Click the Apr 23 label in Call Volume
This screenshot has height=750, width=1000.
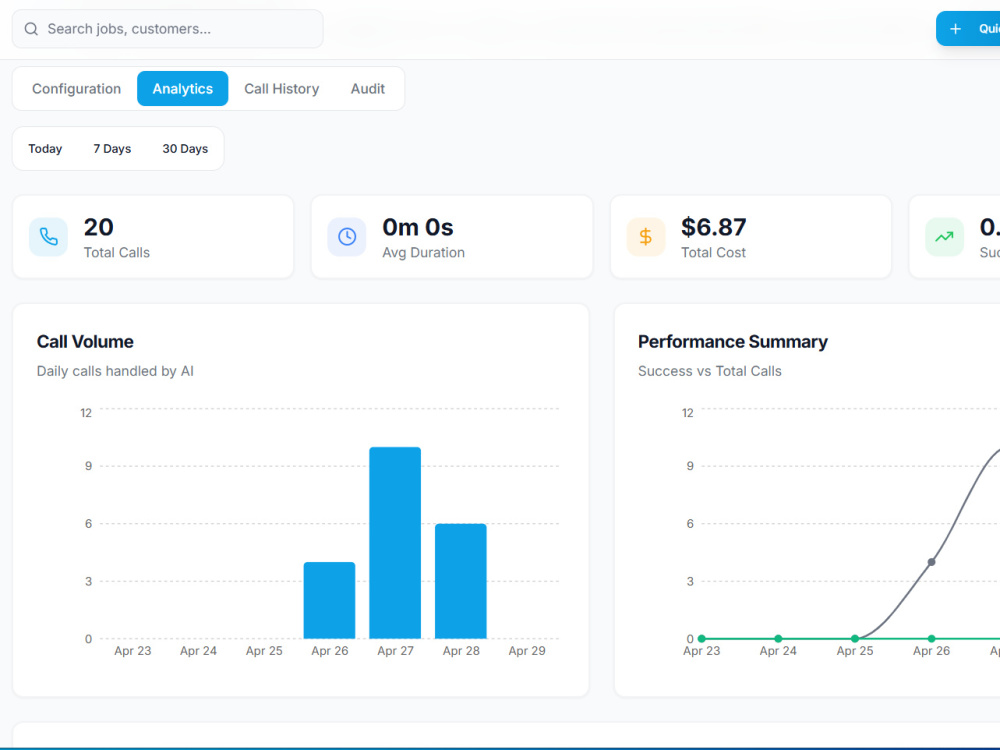point(133,651)
